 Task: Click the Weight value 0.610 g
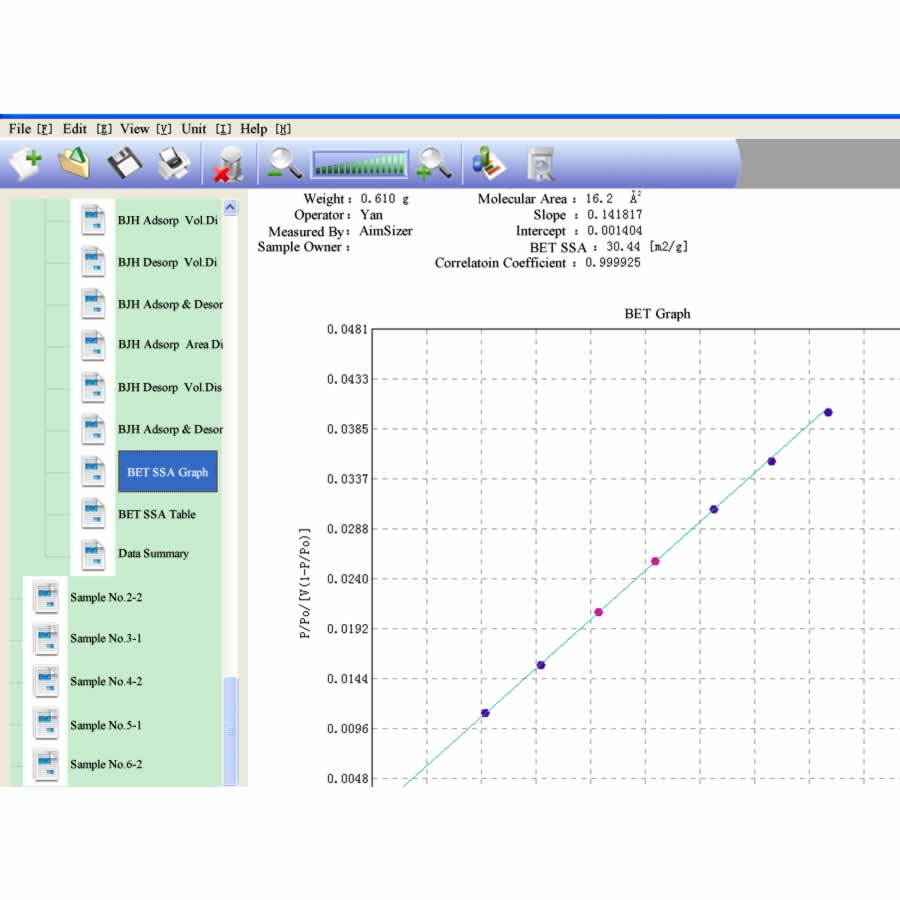click(x=385, y=199)
